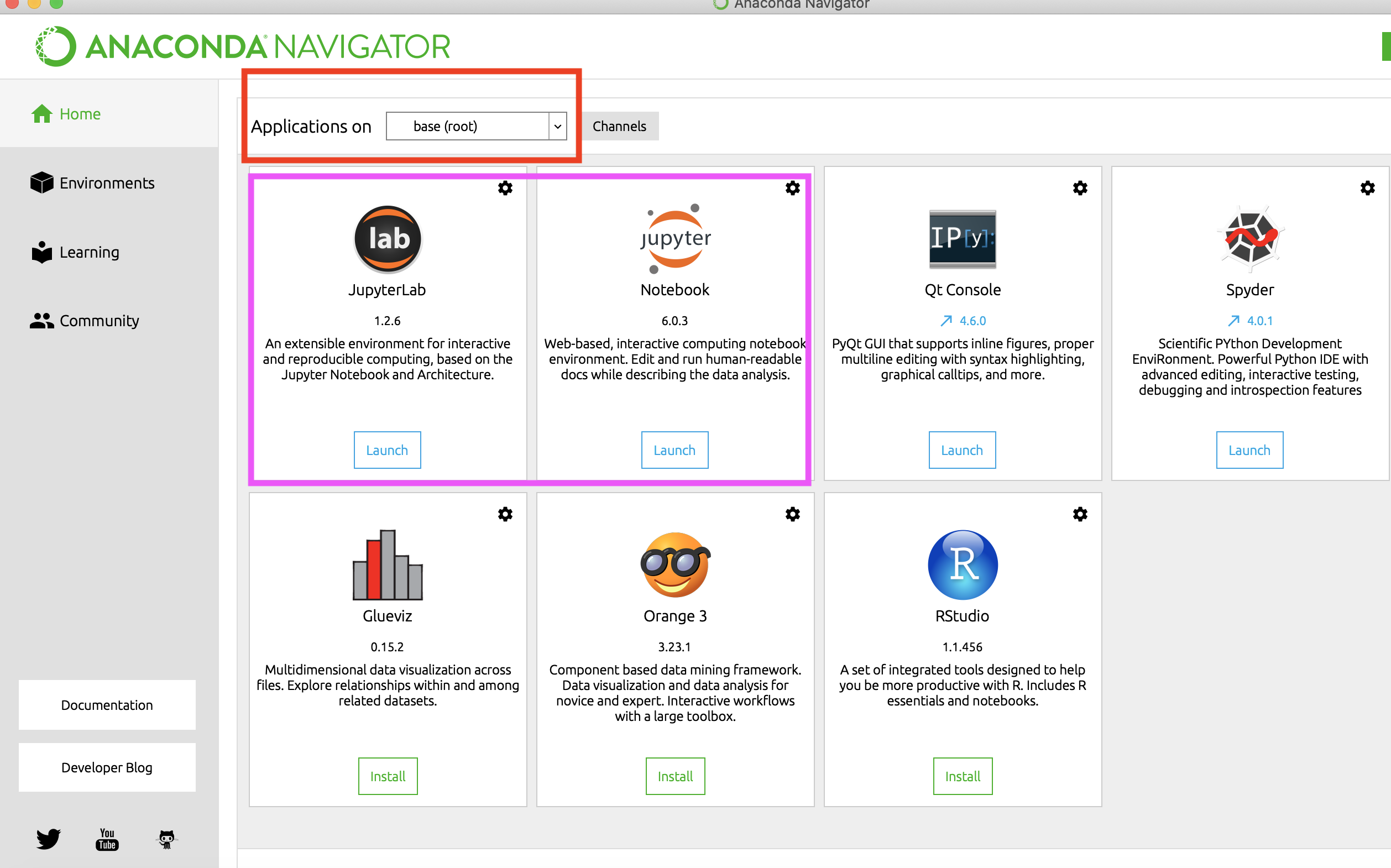1391x868 pixels.
Task: Expand gear menu on Orange 3 tile
Action: (792, 514)
